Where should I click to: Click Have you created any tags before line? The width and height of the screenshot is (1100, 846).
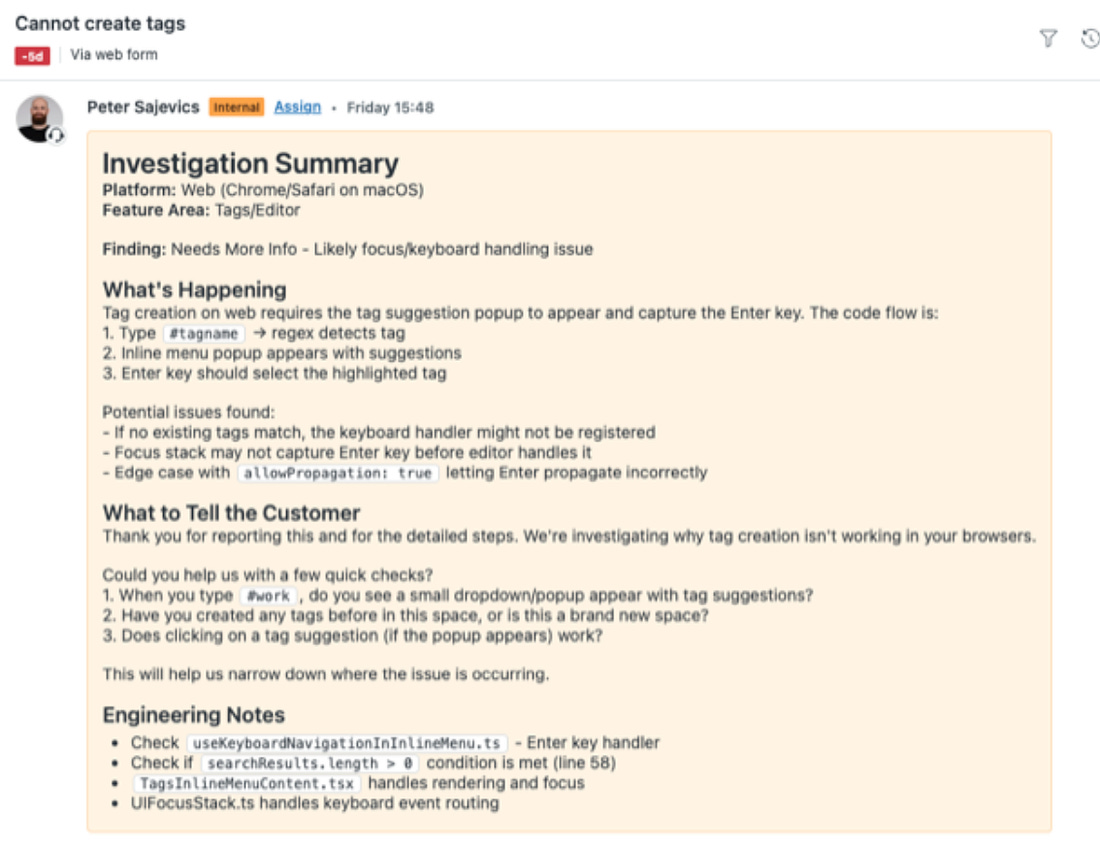pos(405,615)
